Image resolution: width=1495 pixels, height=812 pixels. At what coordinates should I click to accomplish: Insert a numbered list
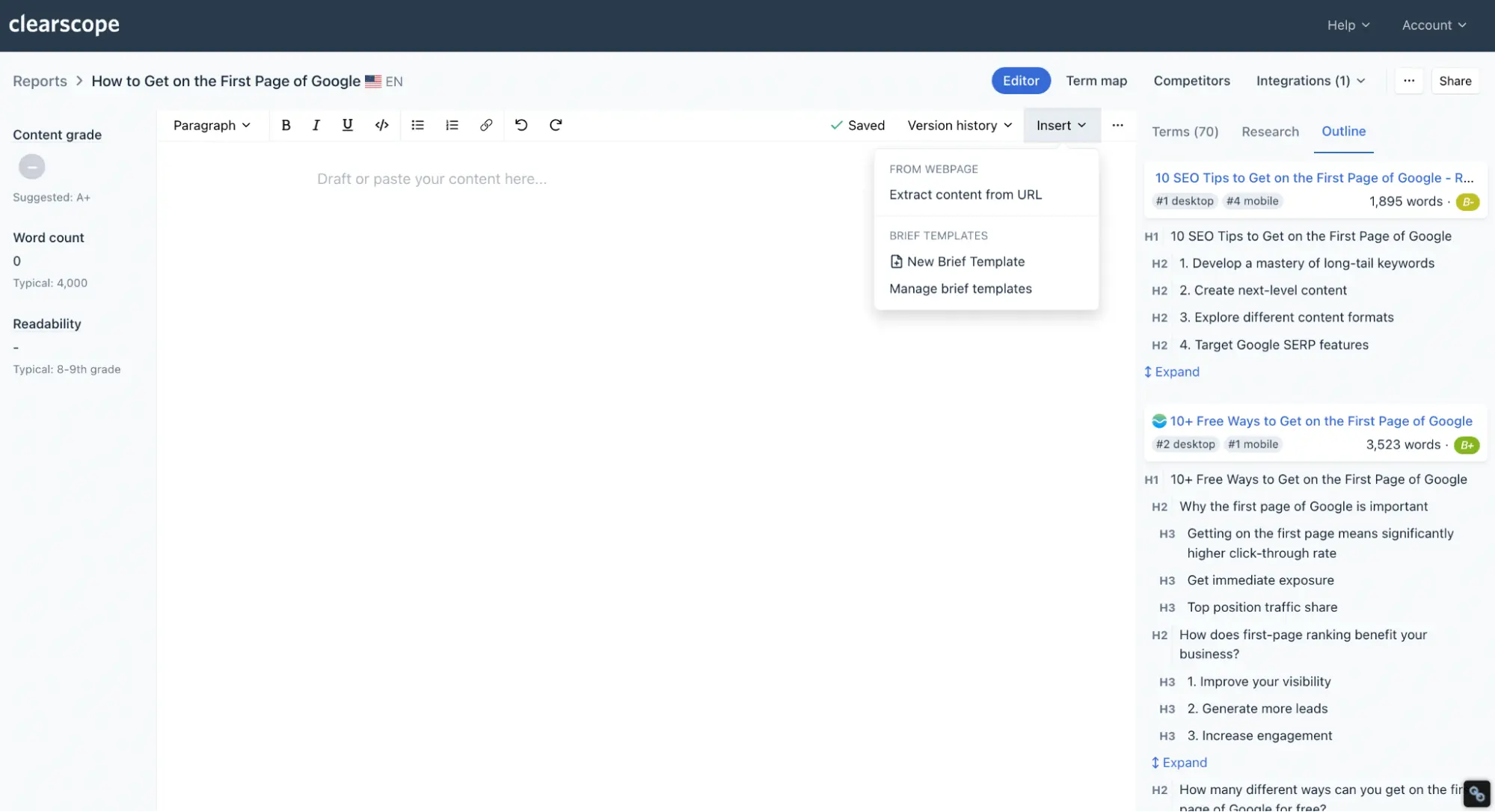pyautogui.click(x=452, y=125)
